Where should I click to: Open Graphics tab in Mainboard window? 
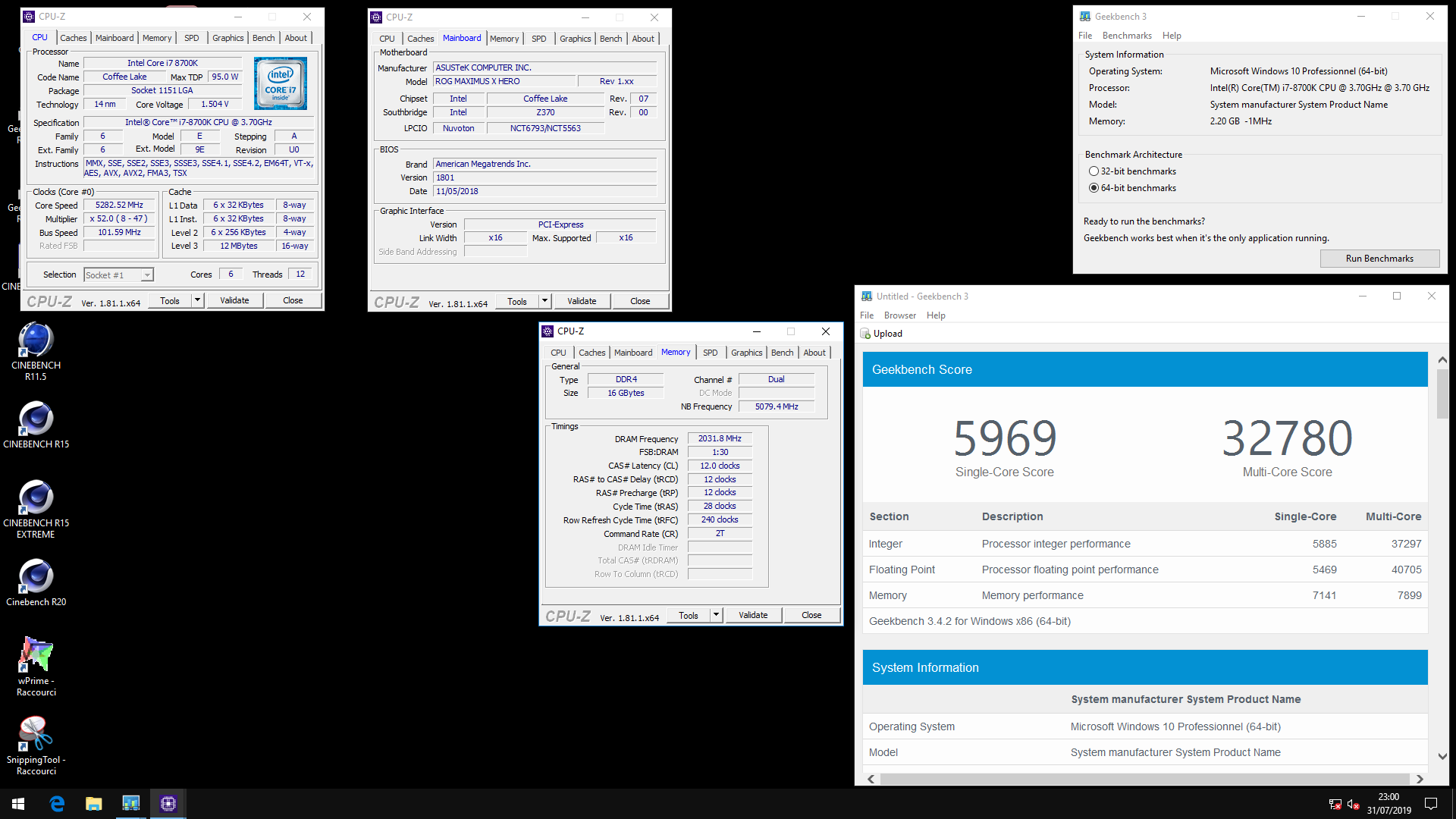click(576, 39)
